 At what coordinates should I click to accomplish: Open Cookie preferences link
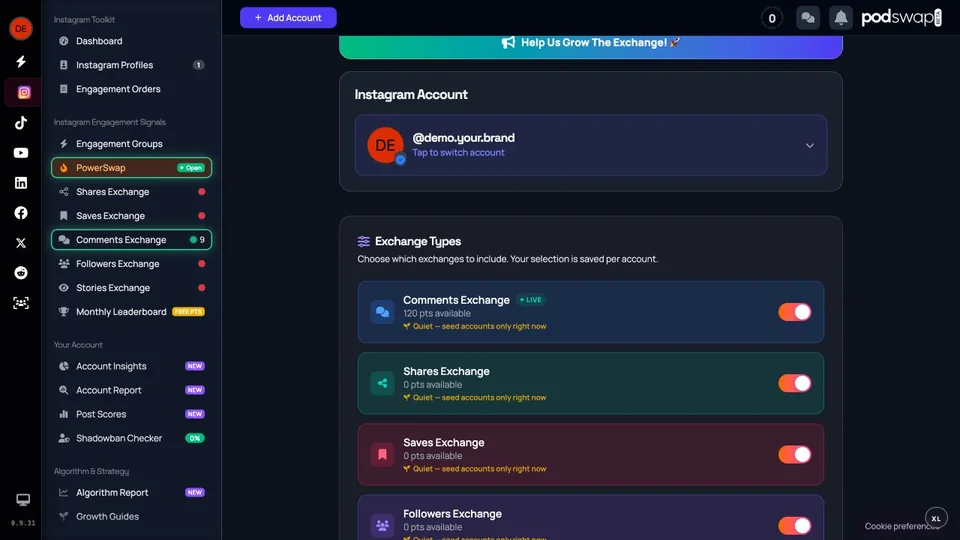901,526
